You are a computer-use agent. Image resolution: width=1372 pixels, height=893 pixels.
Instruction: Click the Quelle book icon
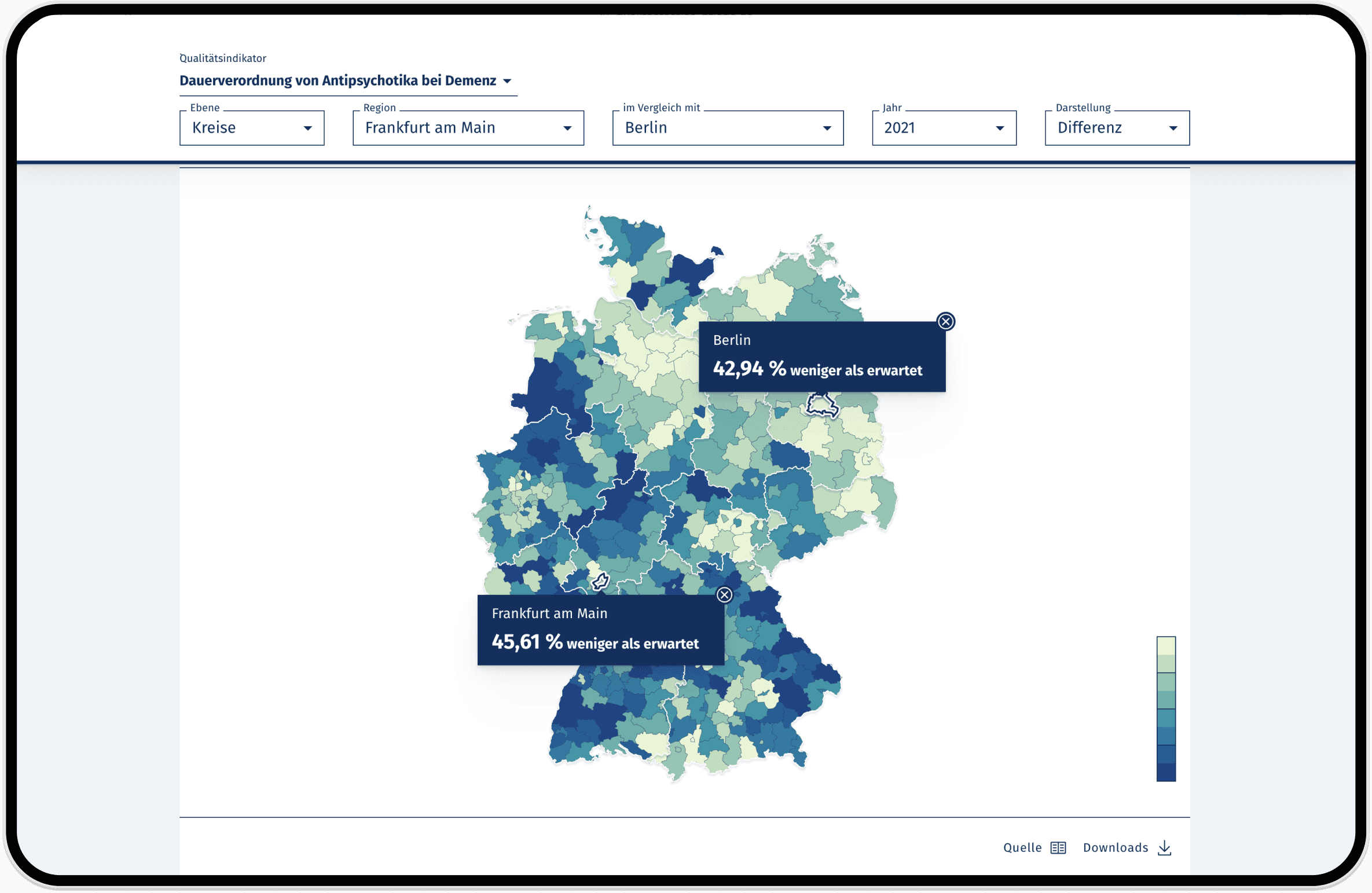coord(1058,847)
